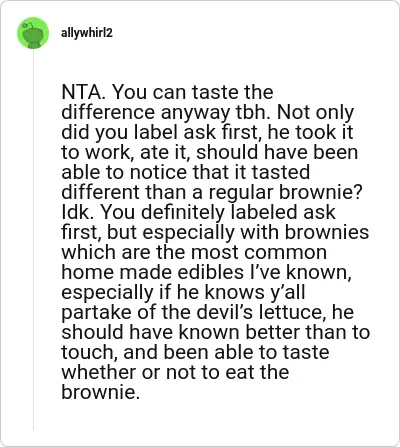
Task: Click the line "whether or not to eat the"
Action: [x=175, y=372]
